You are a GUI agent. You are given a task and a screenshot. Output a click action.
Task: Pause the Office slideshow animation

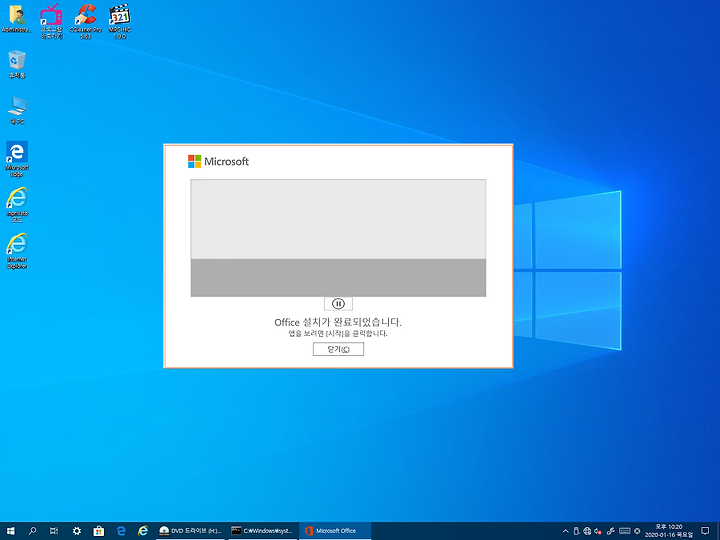pyautogui.click(x=338, y=304)
